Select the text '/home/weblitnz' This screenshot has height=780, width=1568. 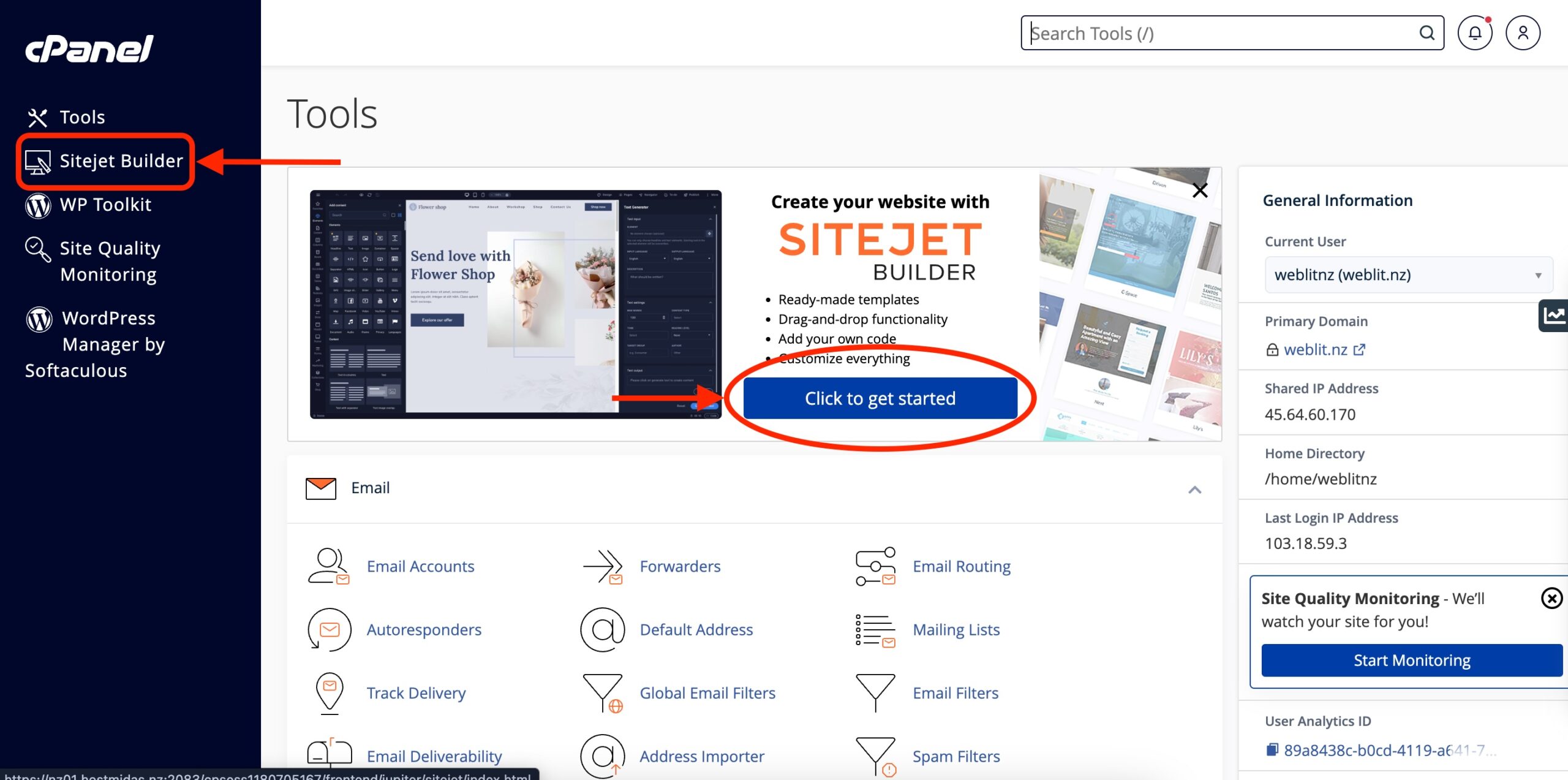point(1321,479)
